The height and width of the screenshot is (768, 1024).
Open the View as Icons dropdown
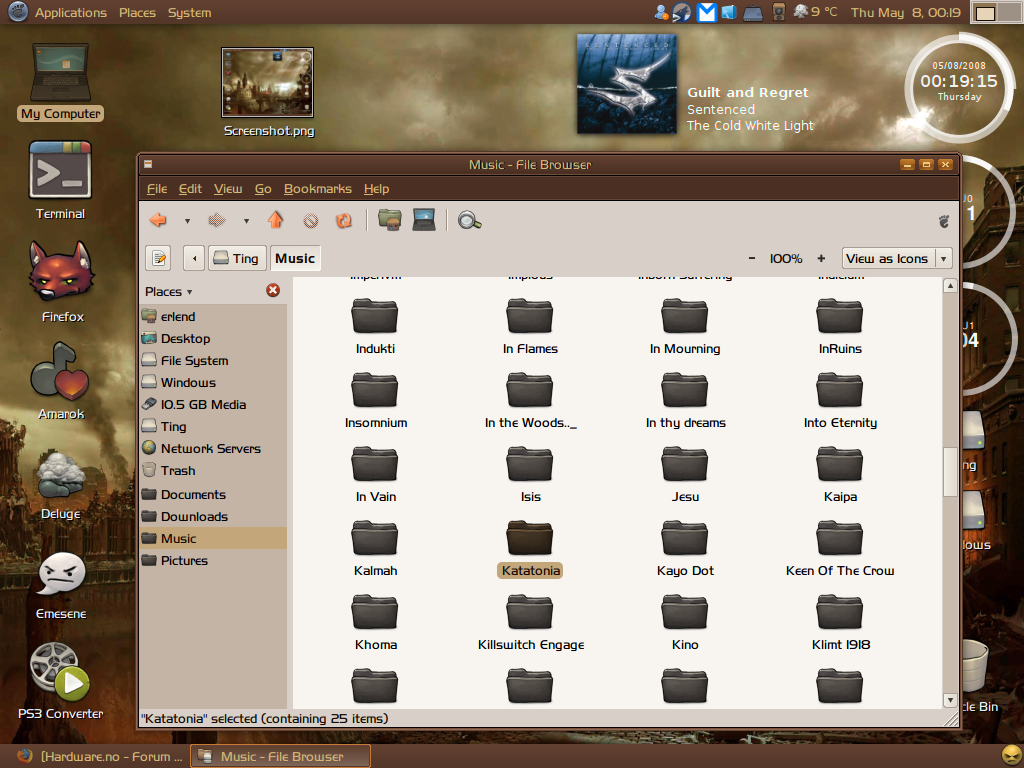click(896, 258)
